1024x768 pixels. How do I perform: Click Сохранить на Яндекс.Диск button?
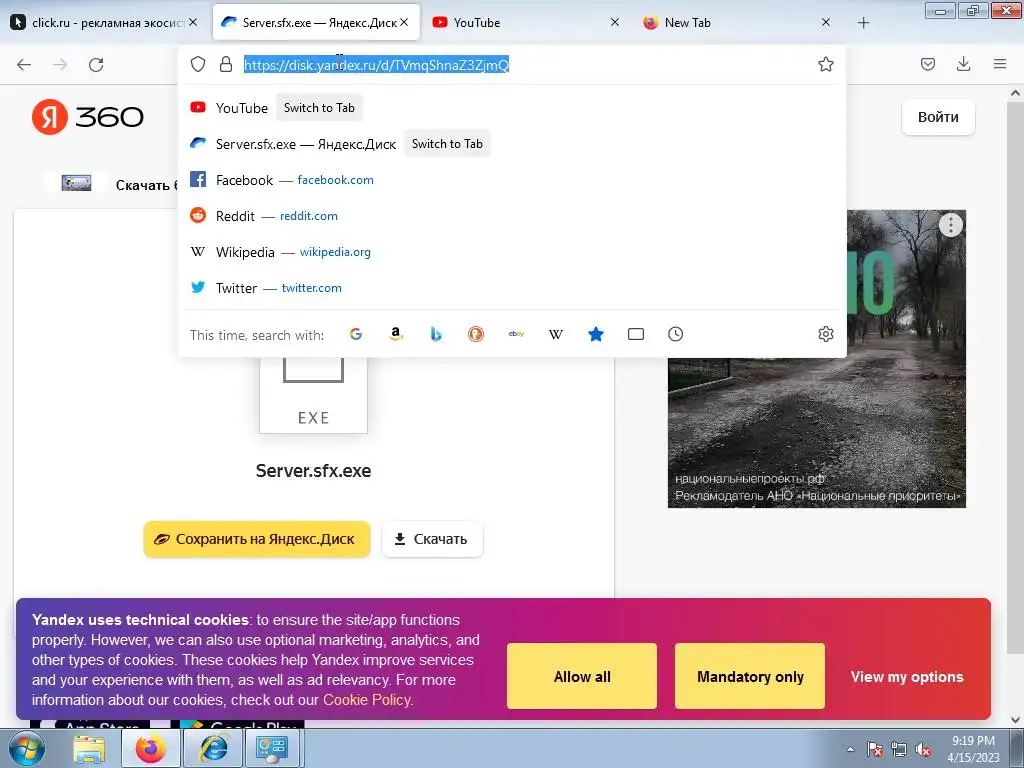coord(257,539)
